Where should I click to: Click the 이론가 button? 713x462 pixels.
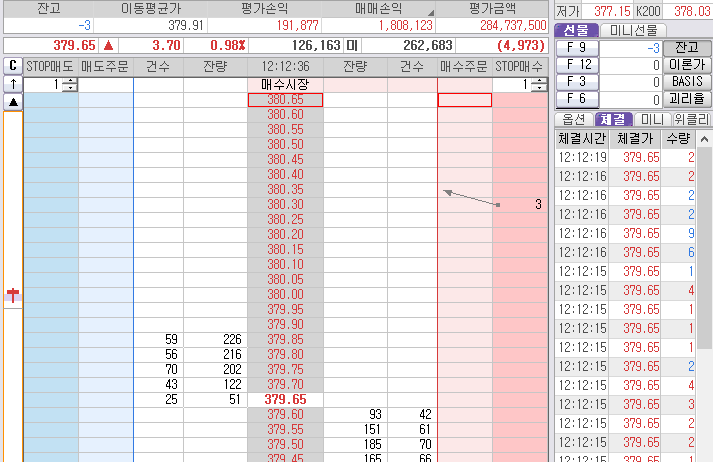click(687, 65)
